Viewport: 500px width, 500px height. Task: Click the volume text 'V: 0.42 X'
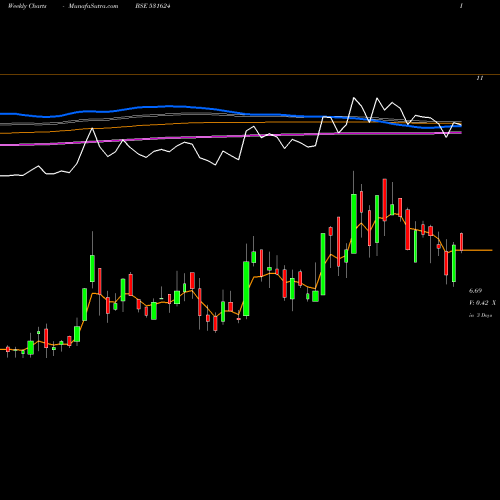tap(482, 303)
